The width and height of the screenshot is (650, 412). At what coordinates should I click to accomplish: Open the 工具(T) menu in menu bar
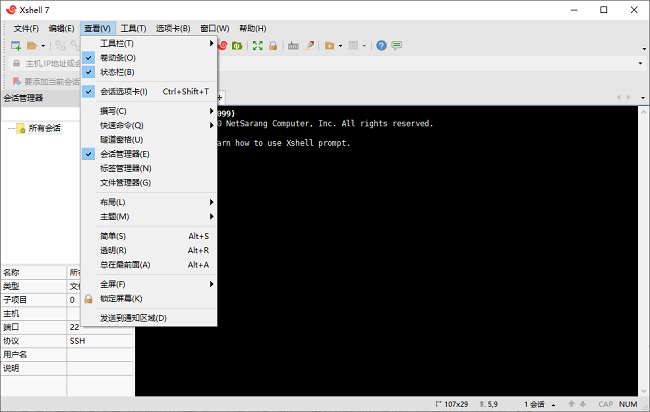[x=133, y=28]
